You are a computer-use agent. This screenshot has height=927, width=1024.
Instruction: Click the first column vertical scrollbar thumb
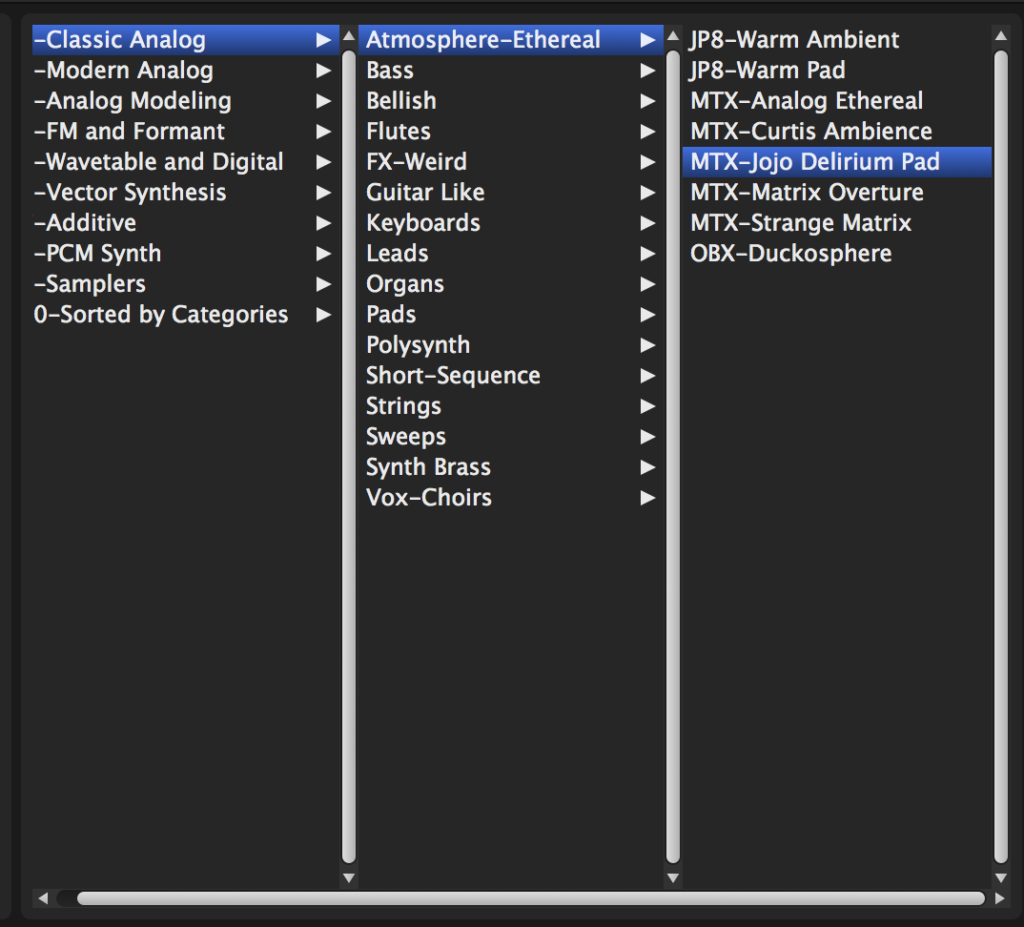click(x=349, y=457)
